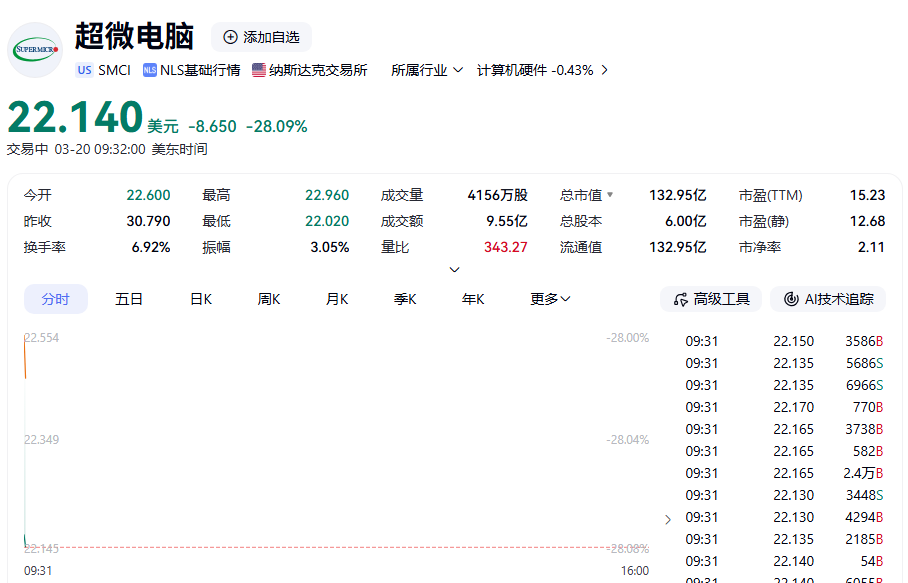Switch to the 日K chart tab
Screen dimensions: 908x583
(201, 299)
